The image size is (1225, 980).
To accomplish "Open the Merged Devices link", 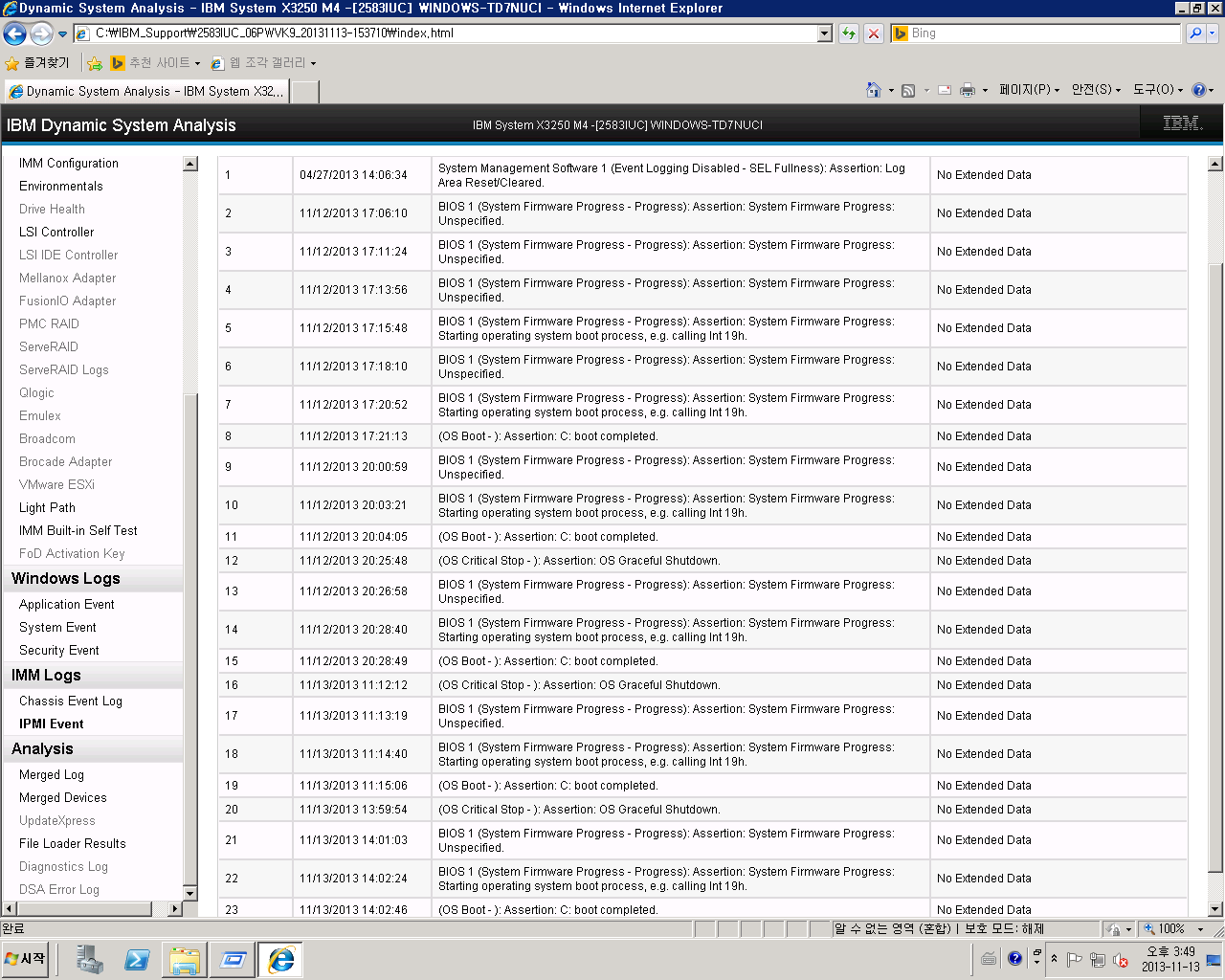I will (x=63, y=798).
